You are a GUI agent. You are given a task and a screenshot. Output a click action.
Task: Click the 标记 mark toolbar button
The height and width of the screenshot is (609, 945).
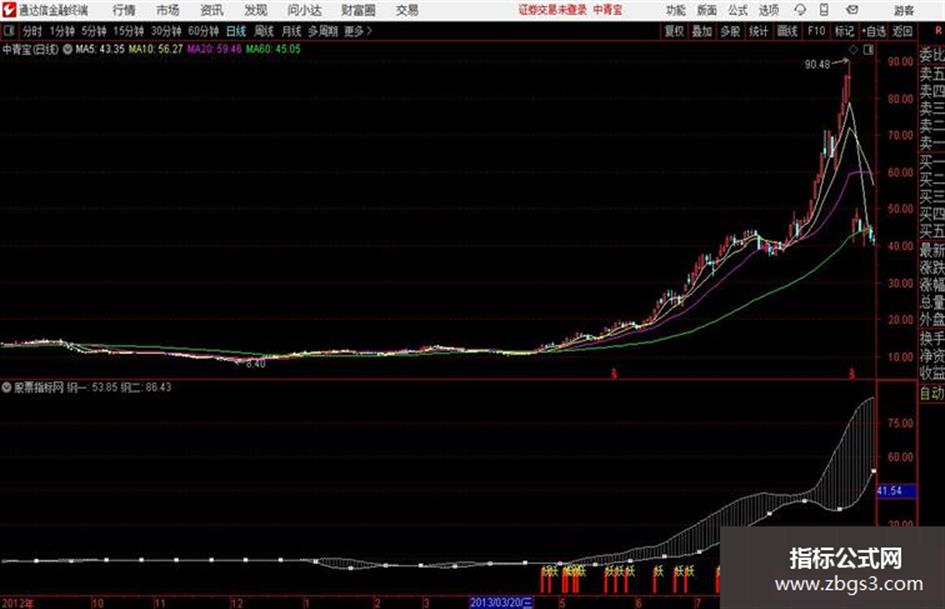click(x=844, y=31)
